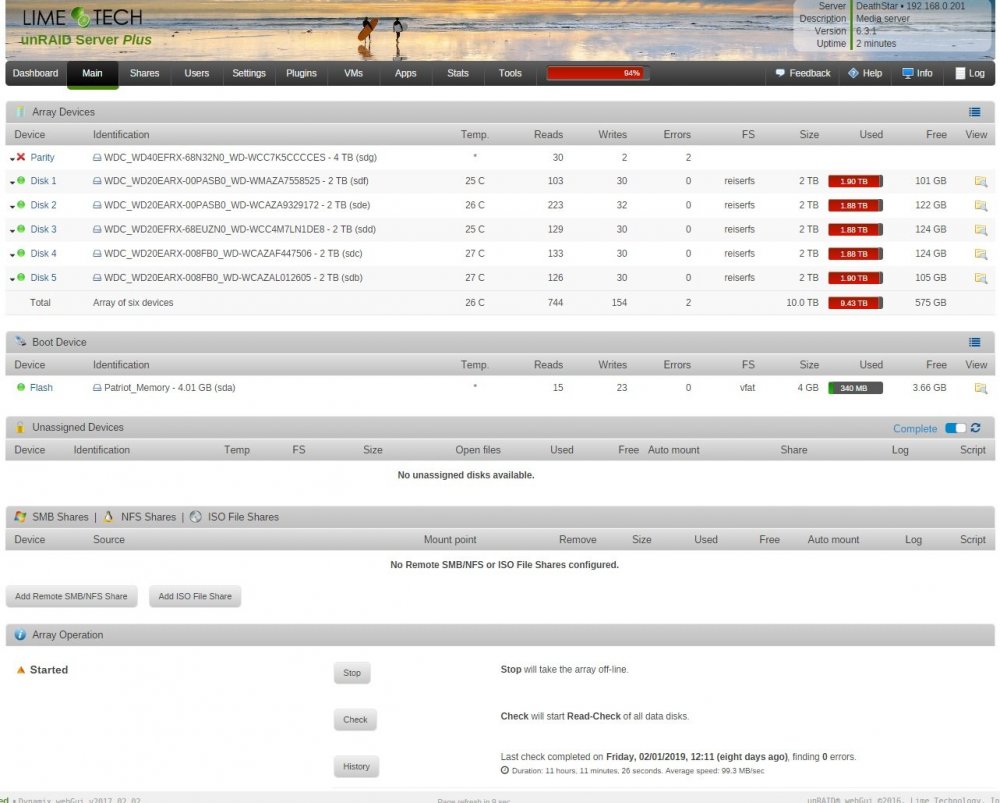Viewport: 1000px width, 803px height.
Task: Select the Apps tab
Action: 406,73
